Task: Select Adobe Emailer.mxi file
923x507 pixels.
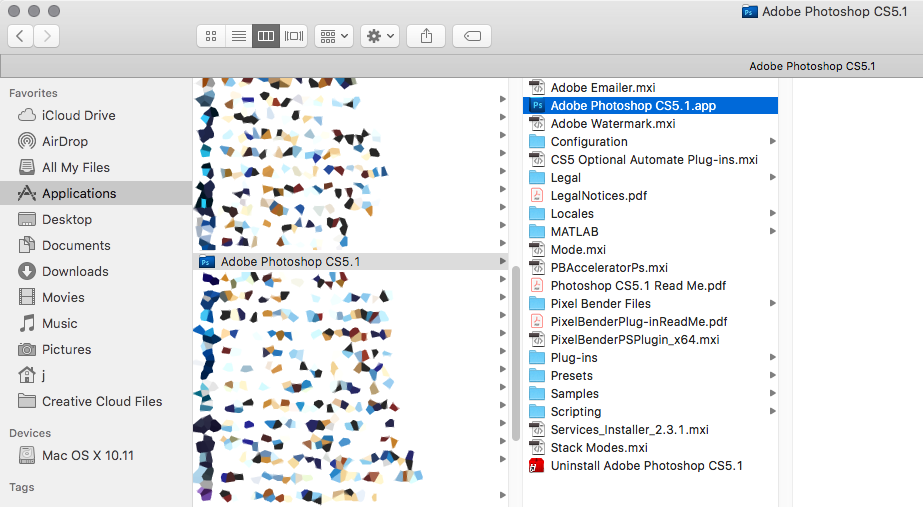Action: coord(650,88)
